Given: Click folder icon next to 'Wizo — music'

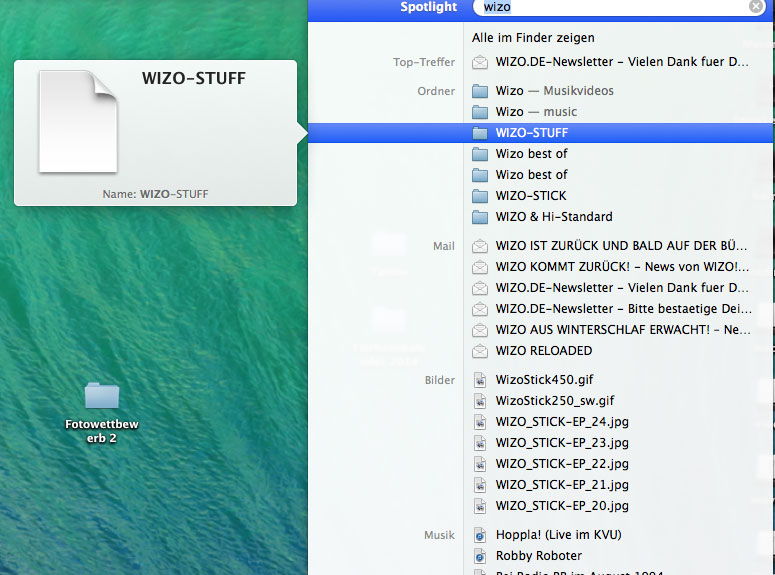Looking at the screenshot, I should click(x=480, y=112).
